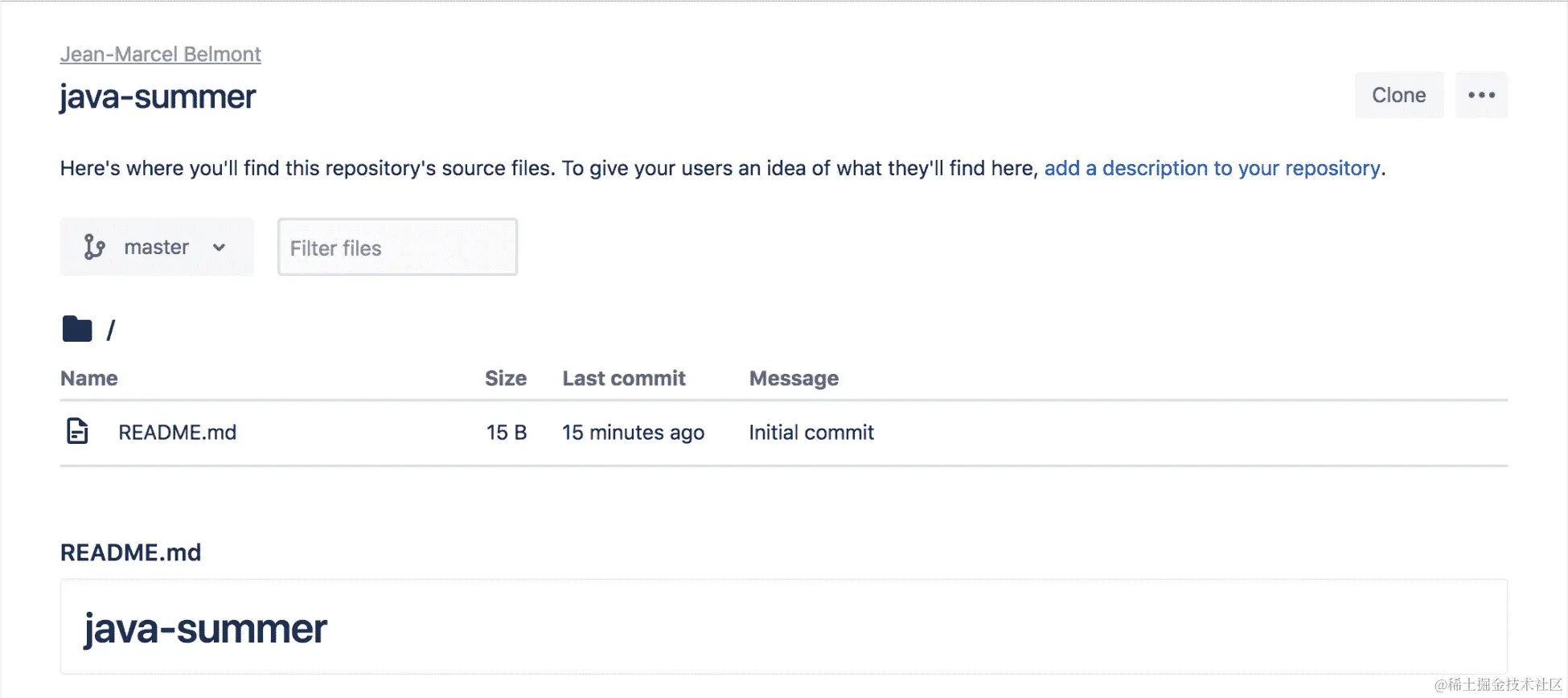Open the README.md file in the list
Screen dimensions: 1568x698
177,433
